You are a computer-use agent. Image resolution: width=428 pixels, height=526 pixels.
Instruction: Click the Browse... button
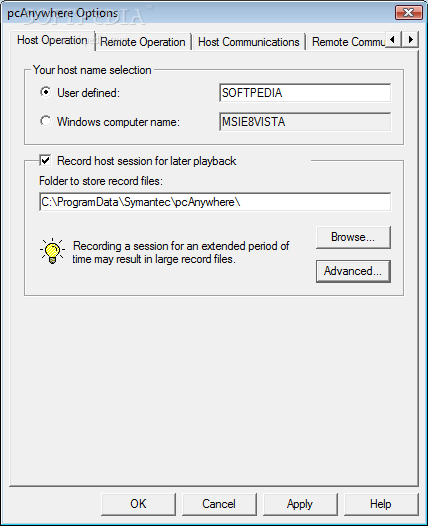(x=353, y=237)
